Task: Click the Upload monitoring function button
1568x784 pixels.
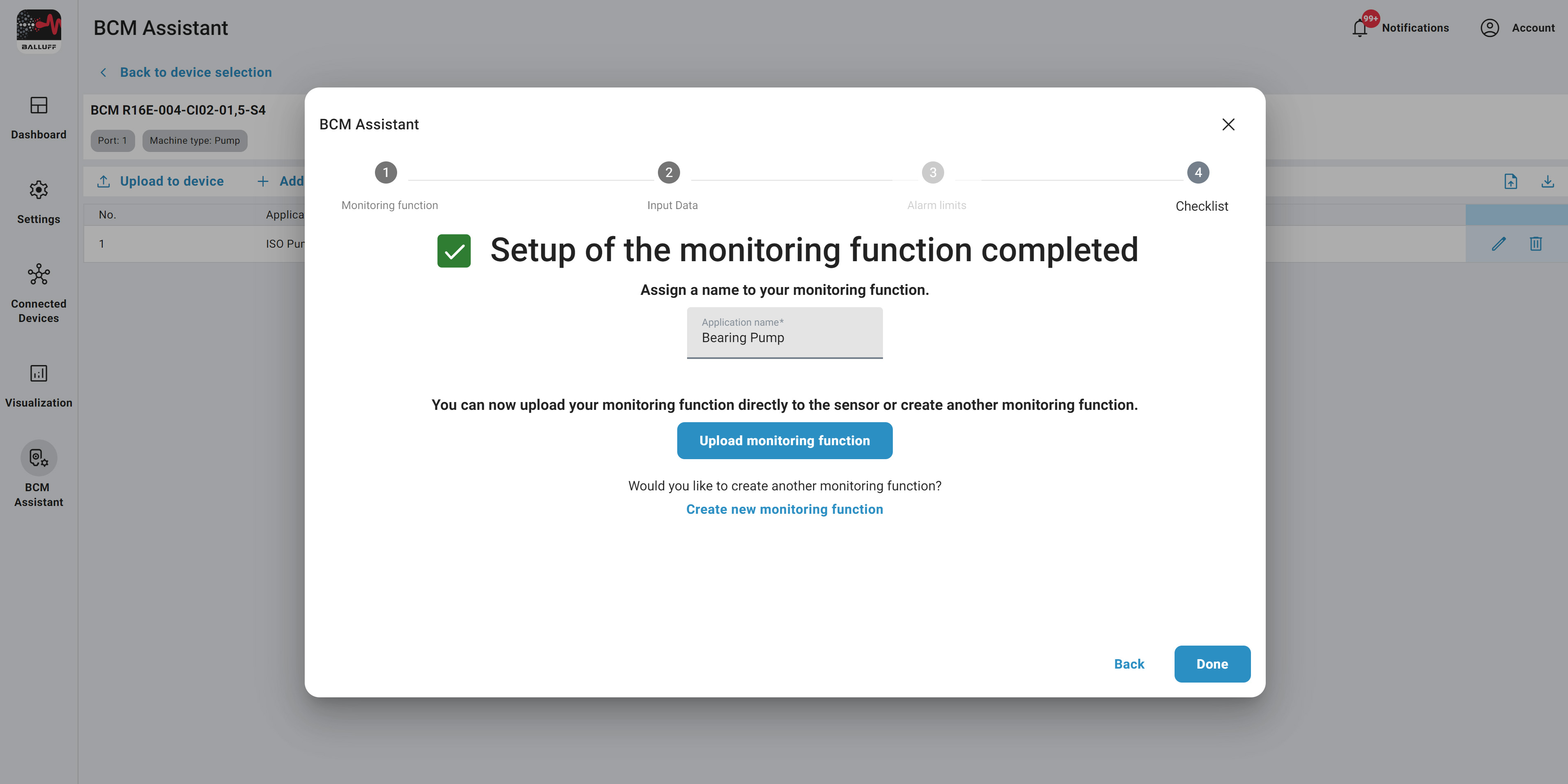Action: (784, 441)
